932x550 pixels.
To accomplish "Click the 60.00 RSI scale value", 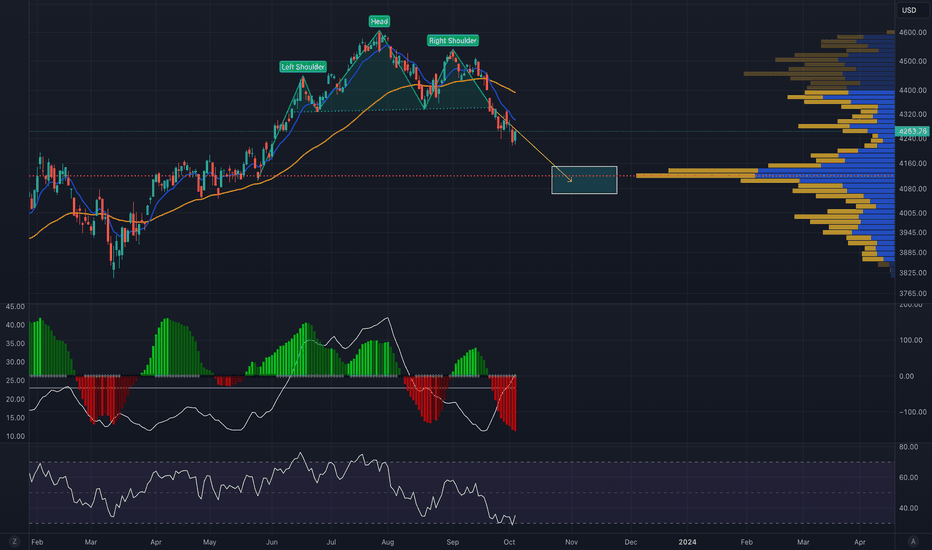I will [x=909, y=477].
